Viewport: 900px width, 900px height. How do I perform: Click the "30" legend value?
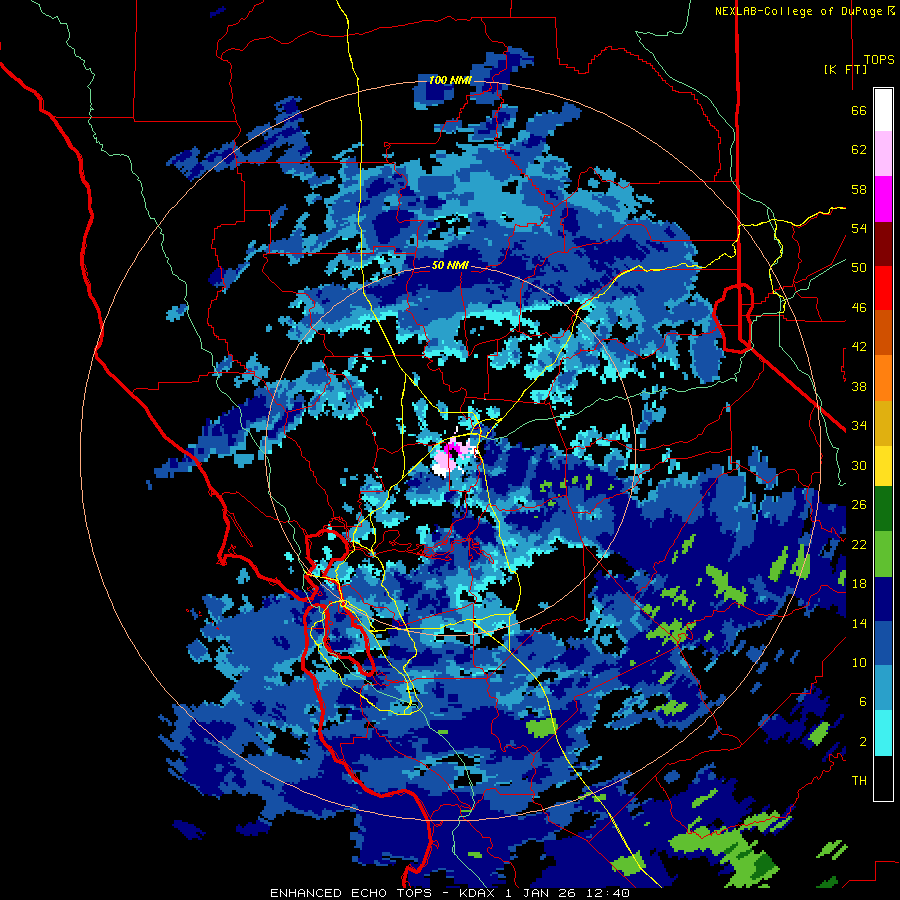(859, 465)
